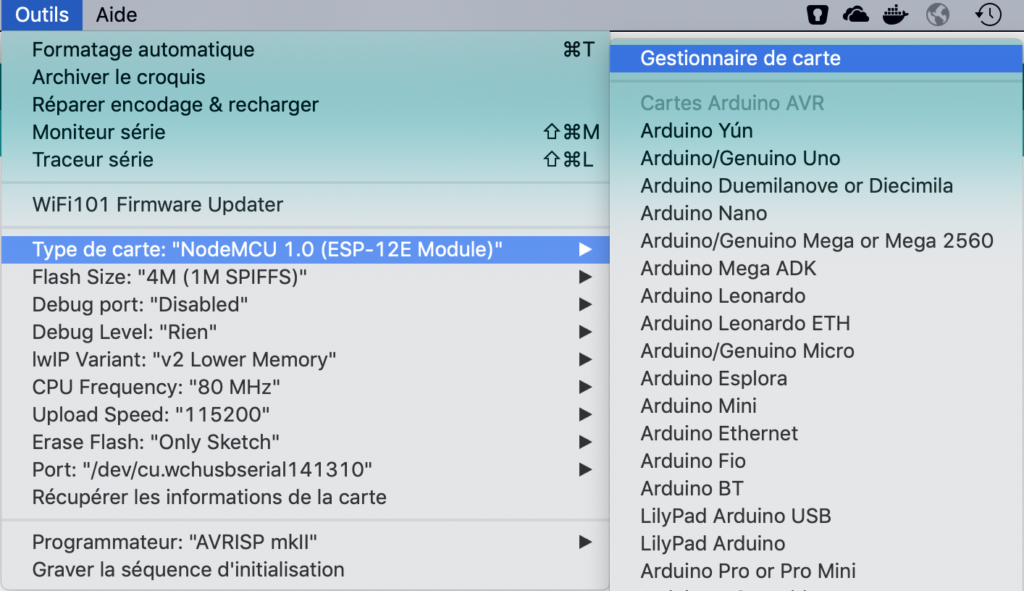Screen dimensions: 1024x591
Task: Select Arduino Mega ADK board
Action: 816,268
